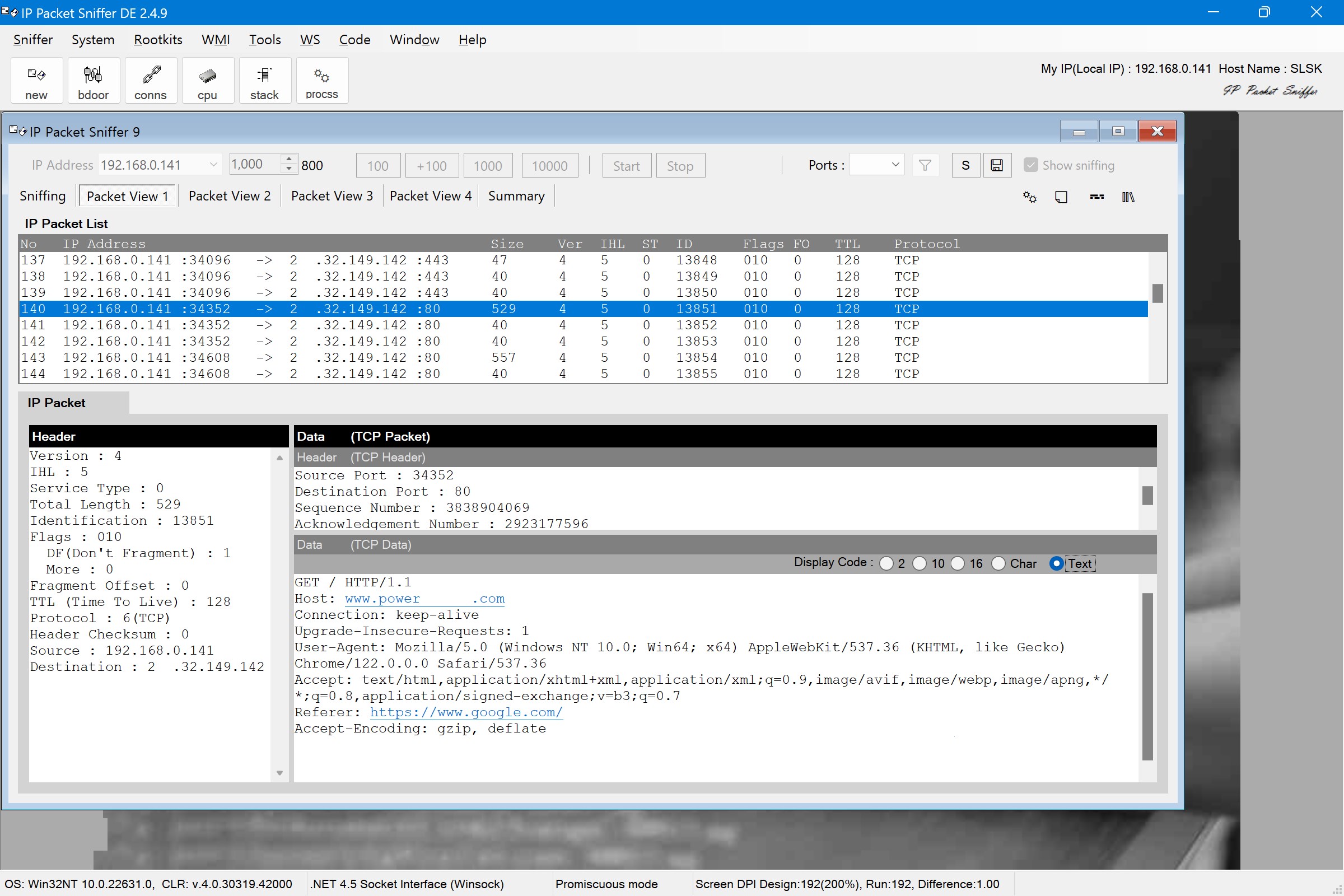Open a new sniffer window via 'new' icon
This screenshot has width=1344, height=896.
coord(36,80)
